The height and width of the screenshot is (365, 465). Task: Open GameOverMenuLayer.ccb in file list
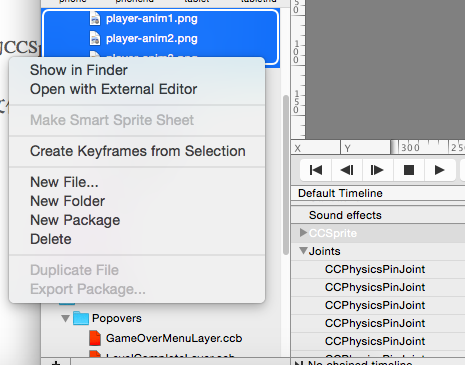[174, 338]
